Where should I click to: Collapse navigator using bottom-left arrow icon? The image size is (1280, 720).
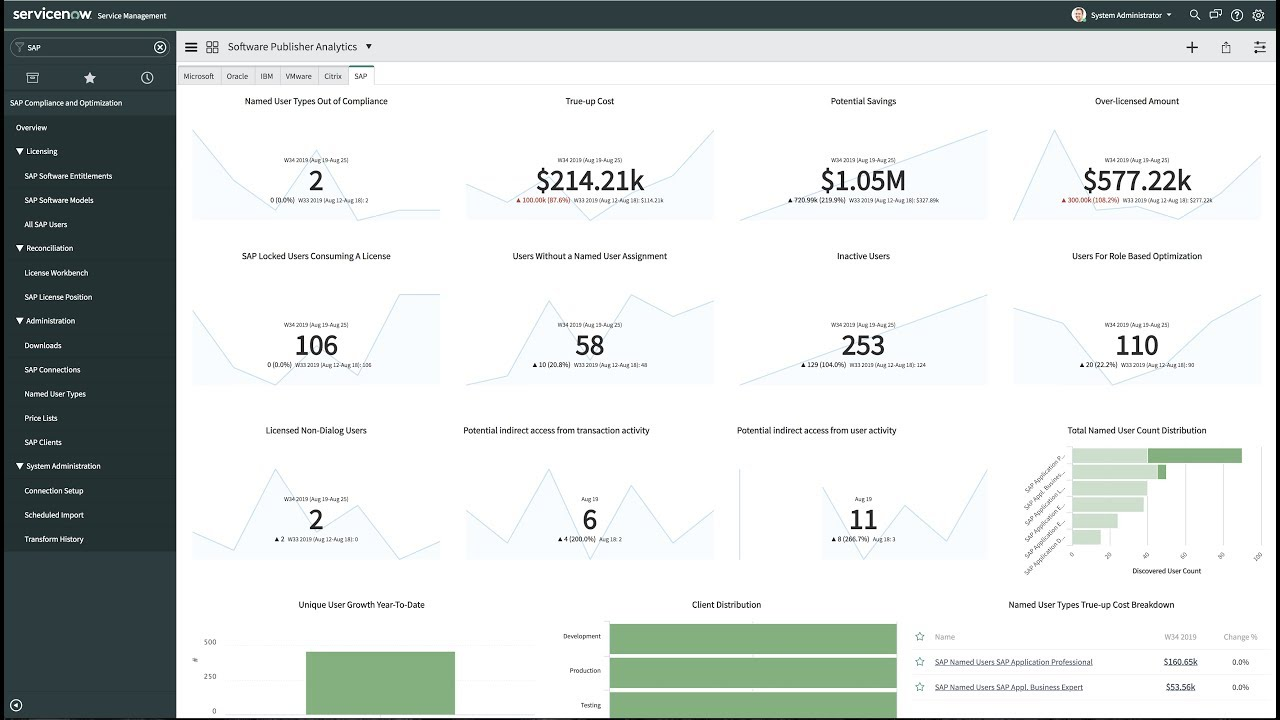point(16,705)
